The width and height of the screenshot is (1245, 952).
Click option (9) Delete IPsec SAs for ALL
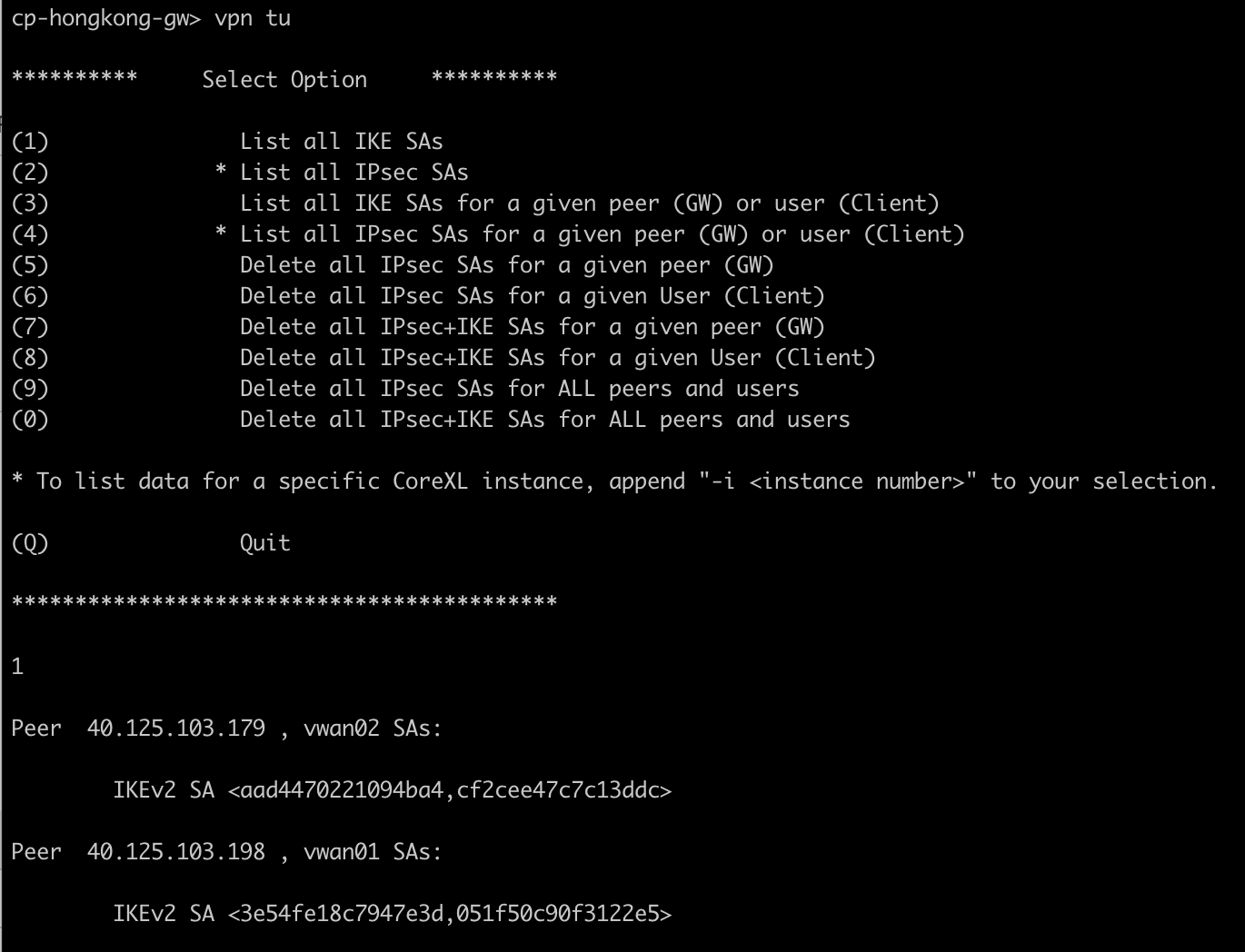[x=405, y=389]
